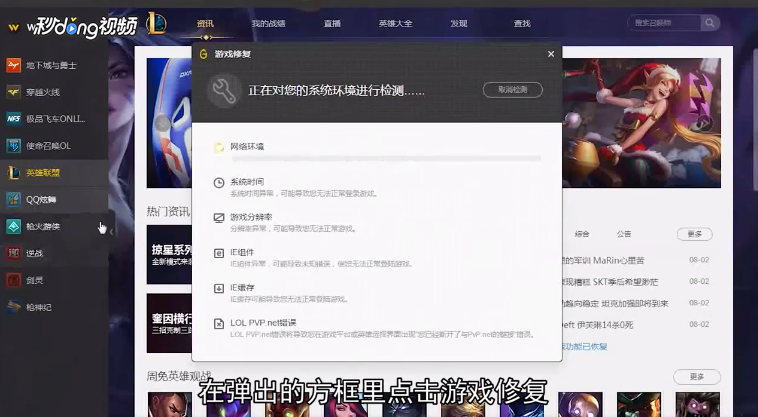Image resolution: width=758 pixels, height=417 pixels.
Task: Collapse the sidebar with arrow handle
Action: click(x=112, y=232)
